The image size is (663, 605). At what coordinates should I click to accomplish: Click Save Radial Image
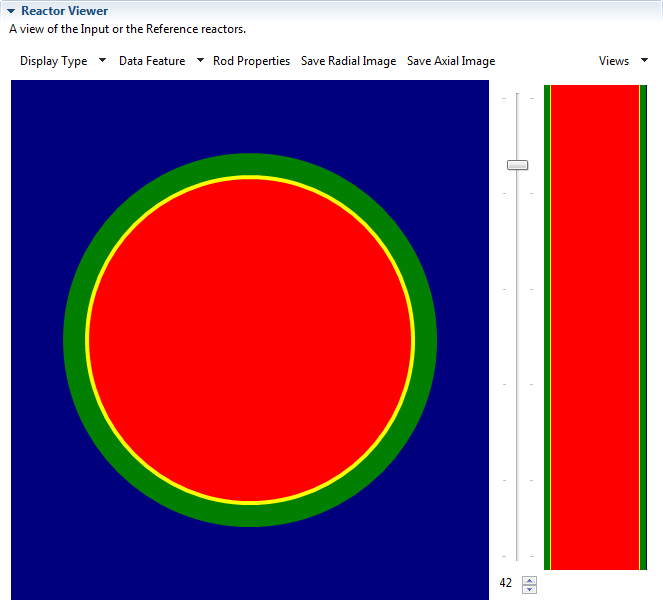coord(348,61)
